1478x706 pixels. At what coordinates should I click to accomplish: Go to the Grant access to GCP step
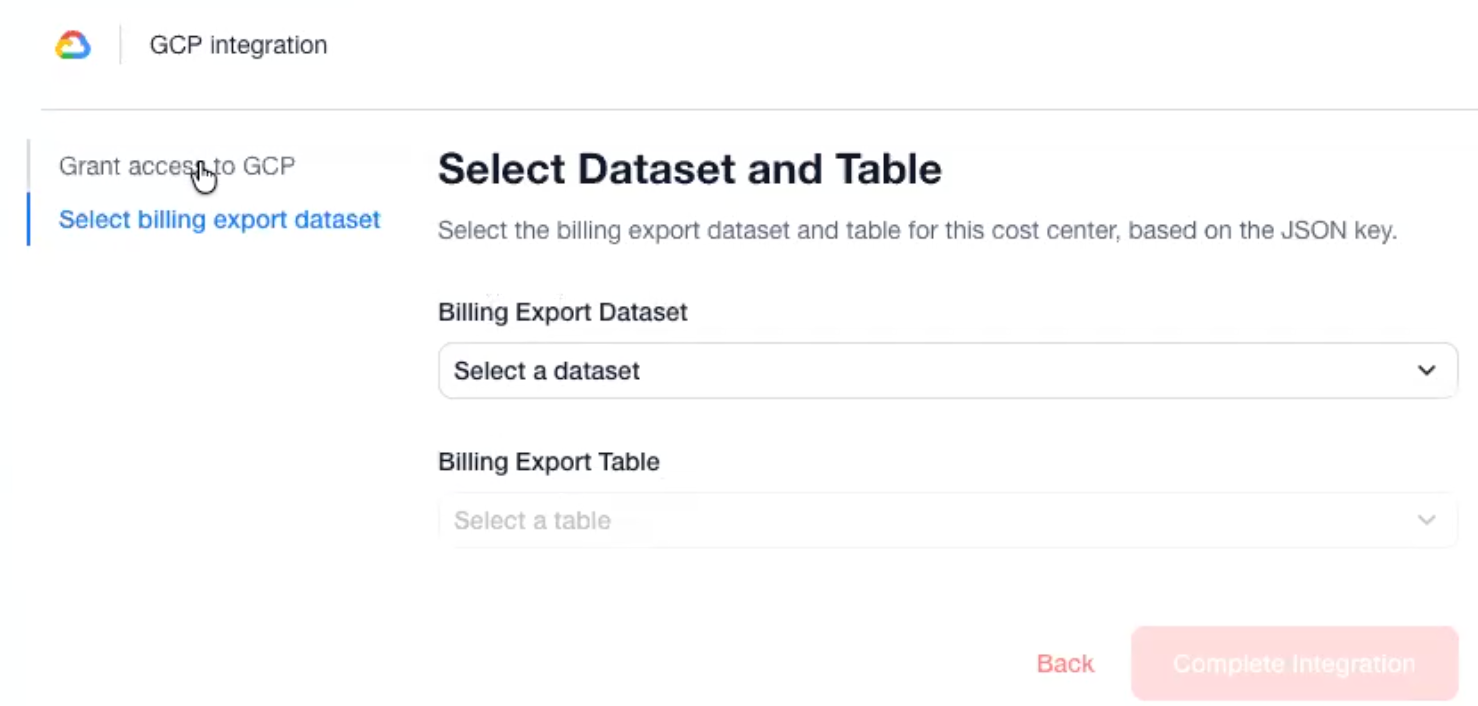coord(176,166)
